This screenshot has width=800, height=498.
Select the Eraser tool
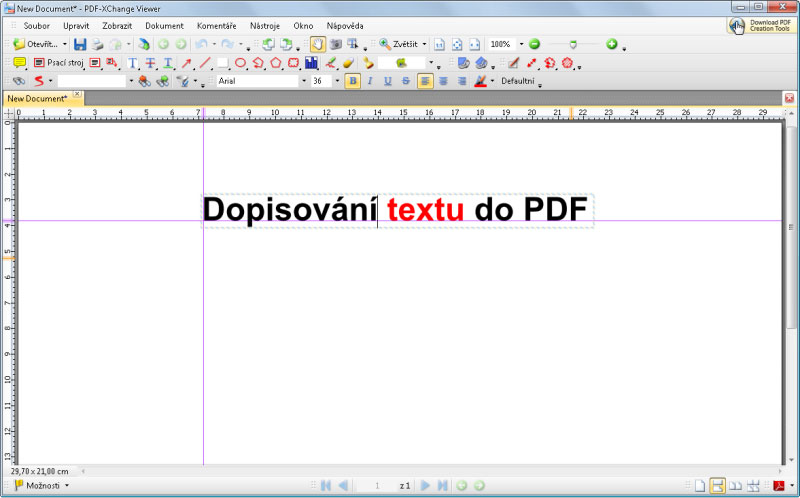[x=348, y=62]
